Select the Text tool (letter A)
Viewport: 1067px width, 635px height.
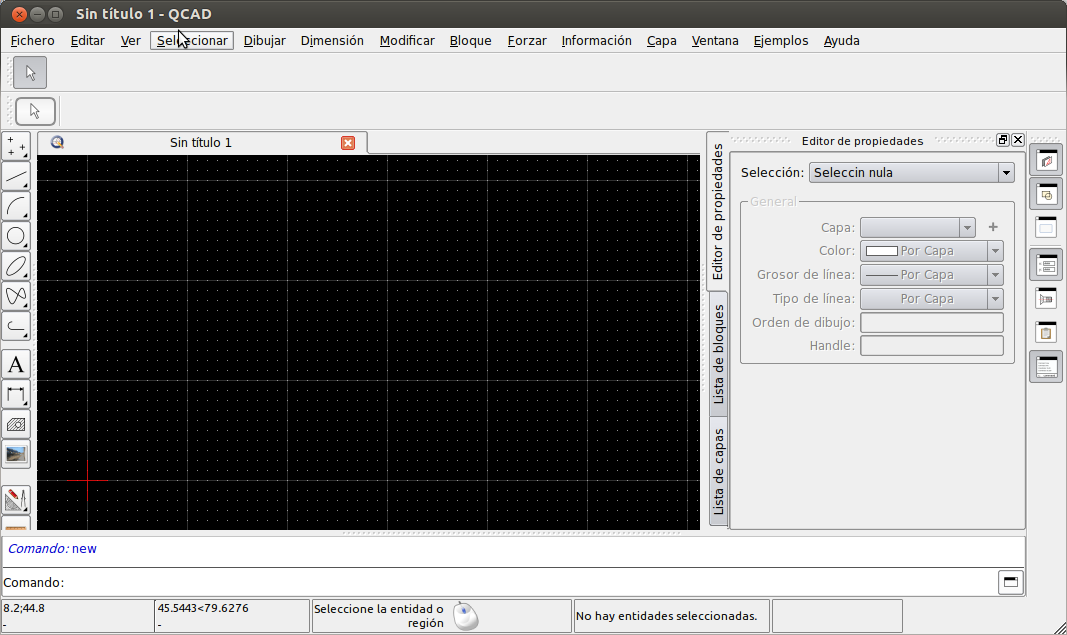16,364
